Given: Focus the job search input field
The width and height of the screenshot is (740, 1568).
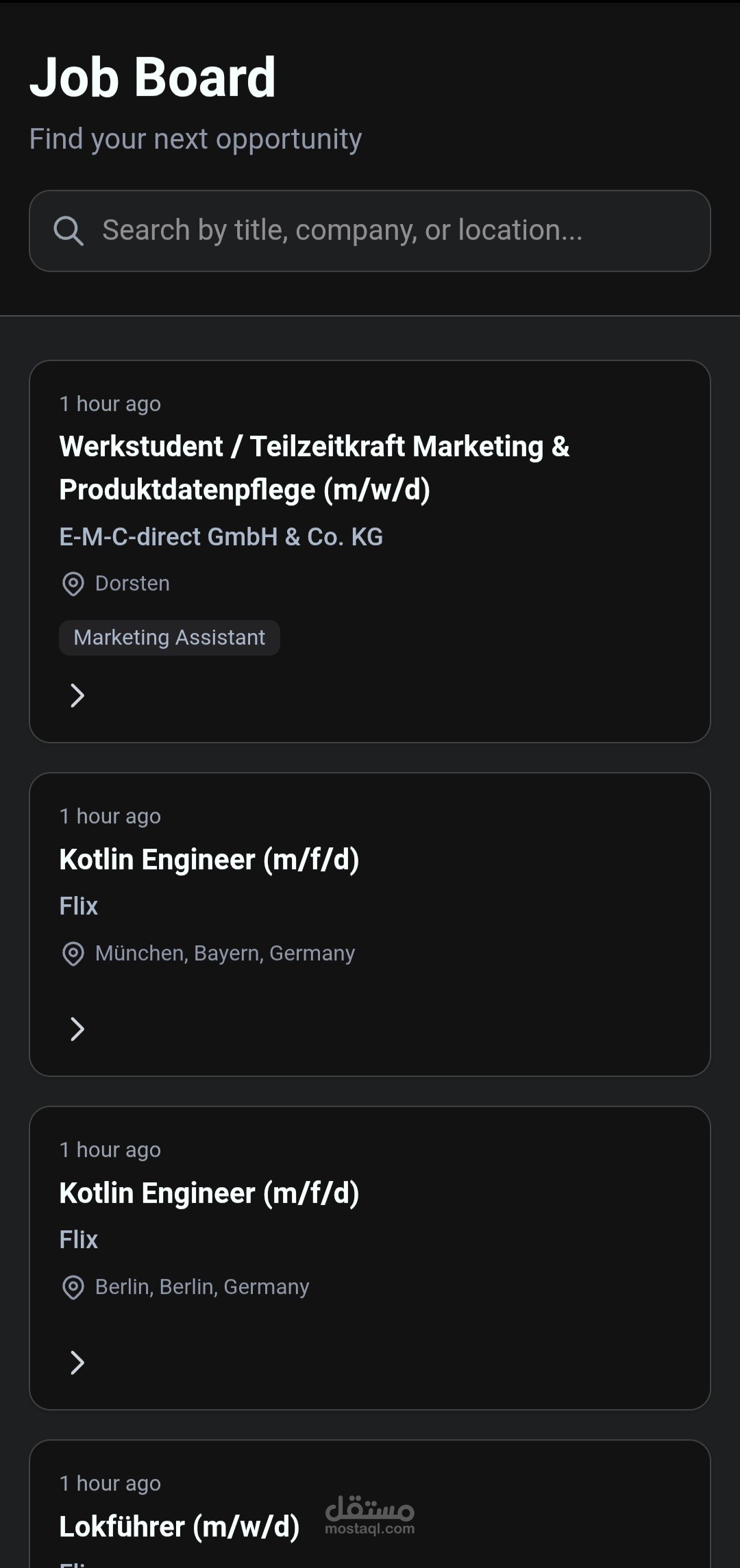Looking at the screenshot, I should 384,231.
